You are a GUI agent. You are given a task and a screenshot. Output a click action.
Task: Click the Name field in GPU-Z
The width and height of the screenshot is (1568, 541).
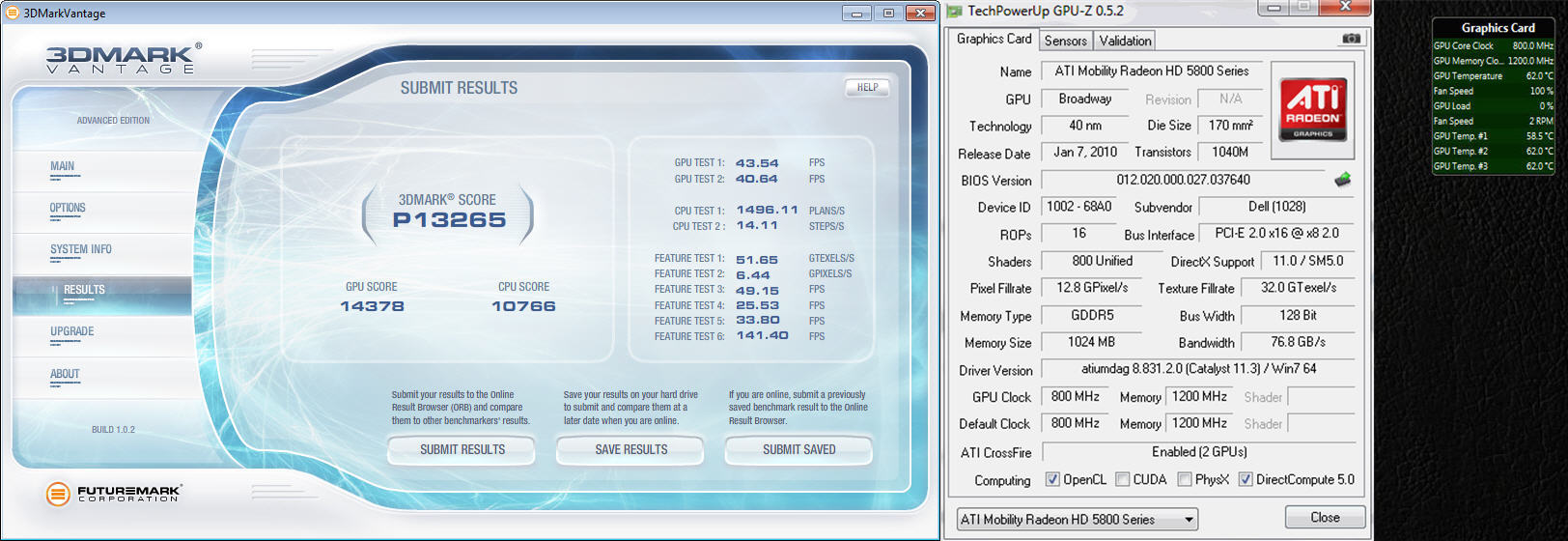[x=1151, y=71]
